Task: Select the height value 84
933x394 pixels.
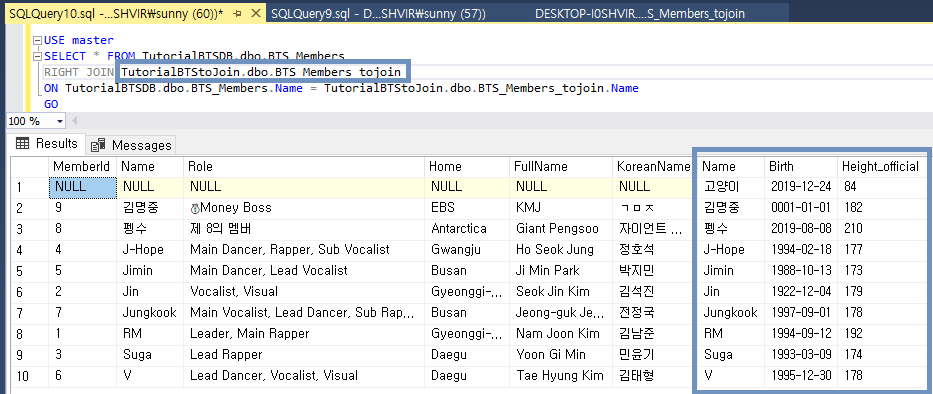Action: [881, 187]
